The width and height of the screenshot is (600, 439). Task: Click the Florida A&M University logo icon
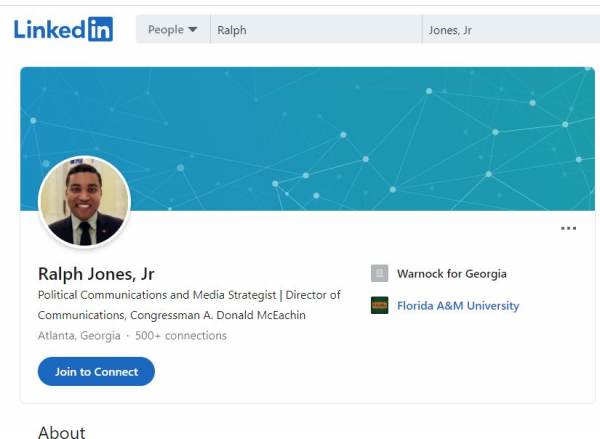379,306
